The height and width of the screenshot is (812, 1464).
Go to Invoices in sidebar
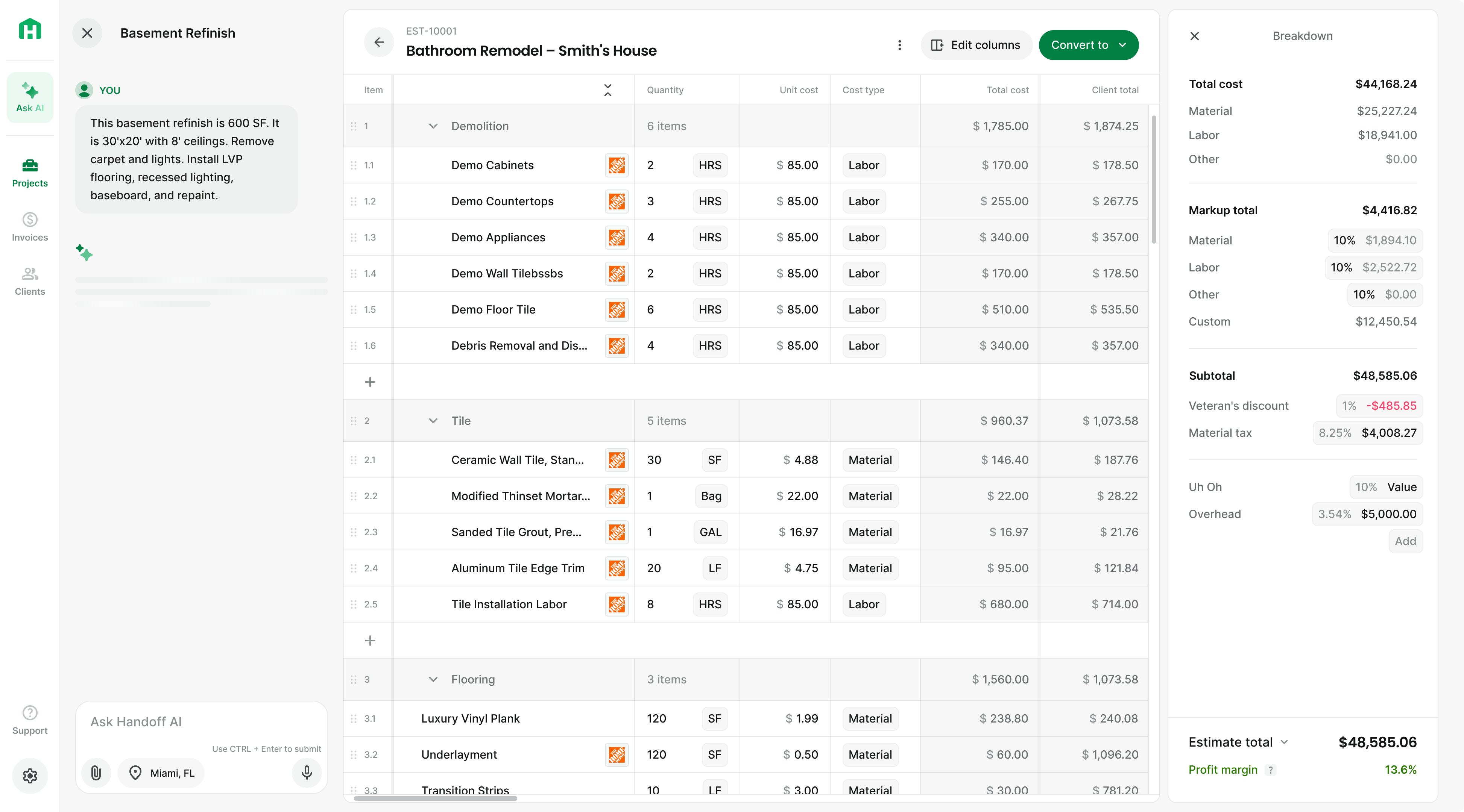(x=30, y=227)
